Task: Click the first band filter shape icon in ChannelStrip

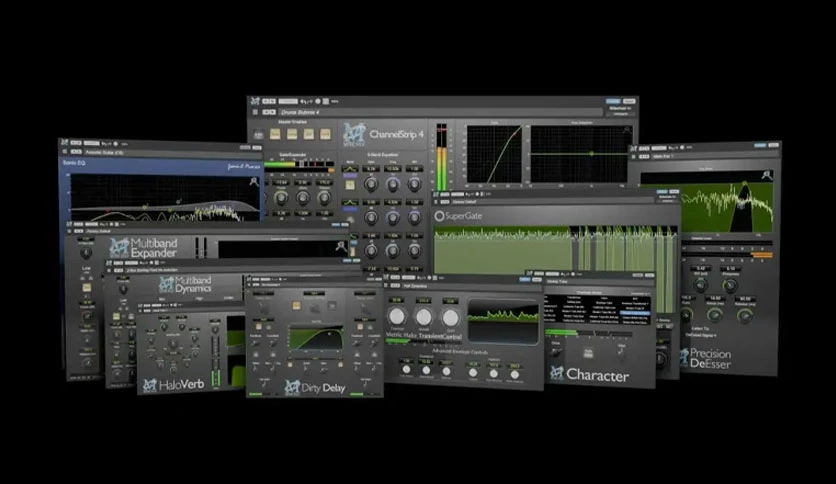Action: (x=350, y=170)
